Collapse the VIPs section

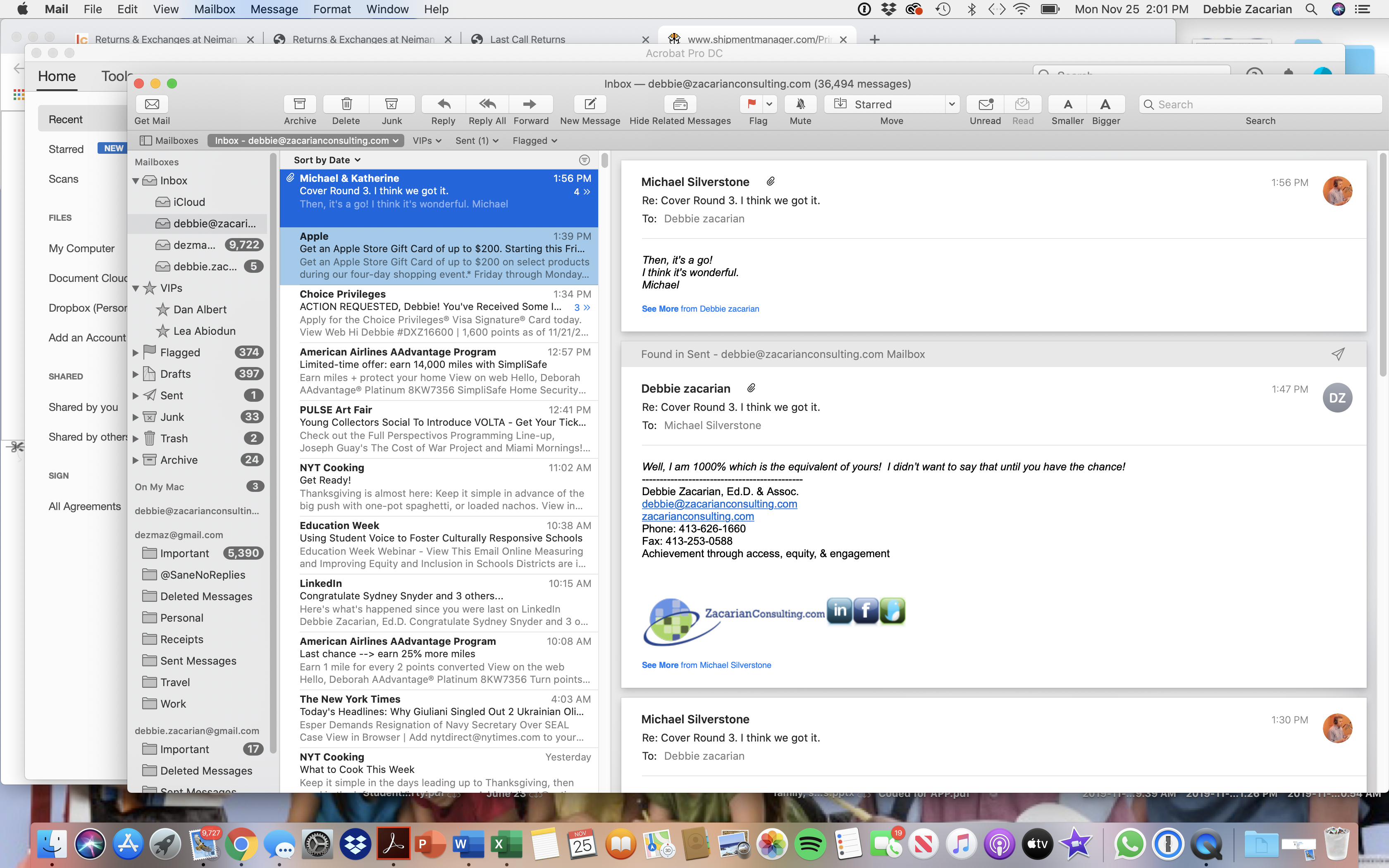(136, 288)
